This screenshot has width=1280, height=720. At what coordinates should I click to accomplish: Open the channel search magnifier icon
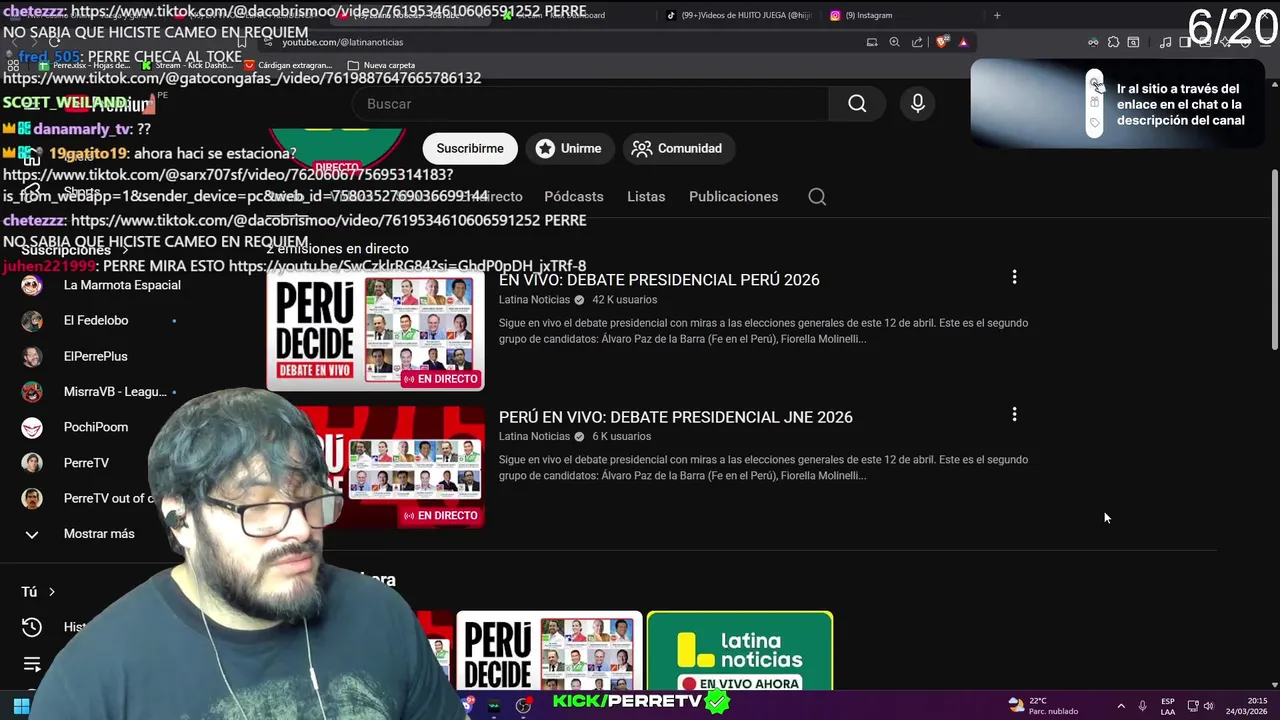tap(817, 197)
